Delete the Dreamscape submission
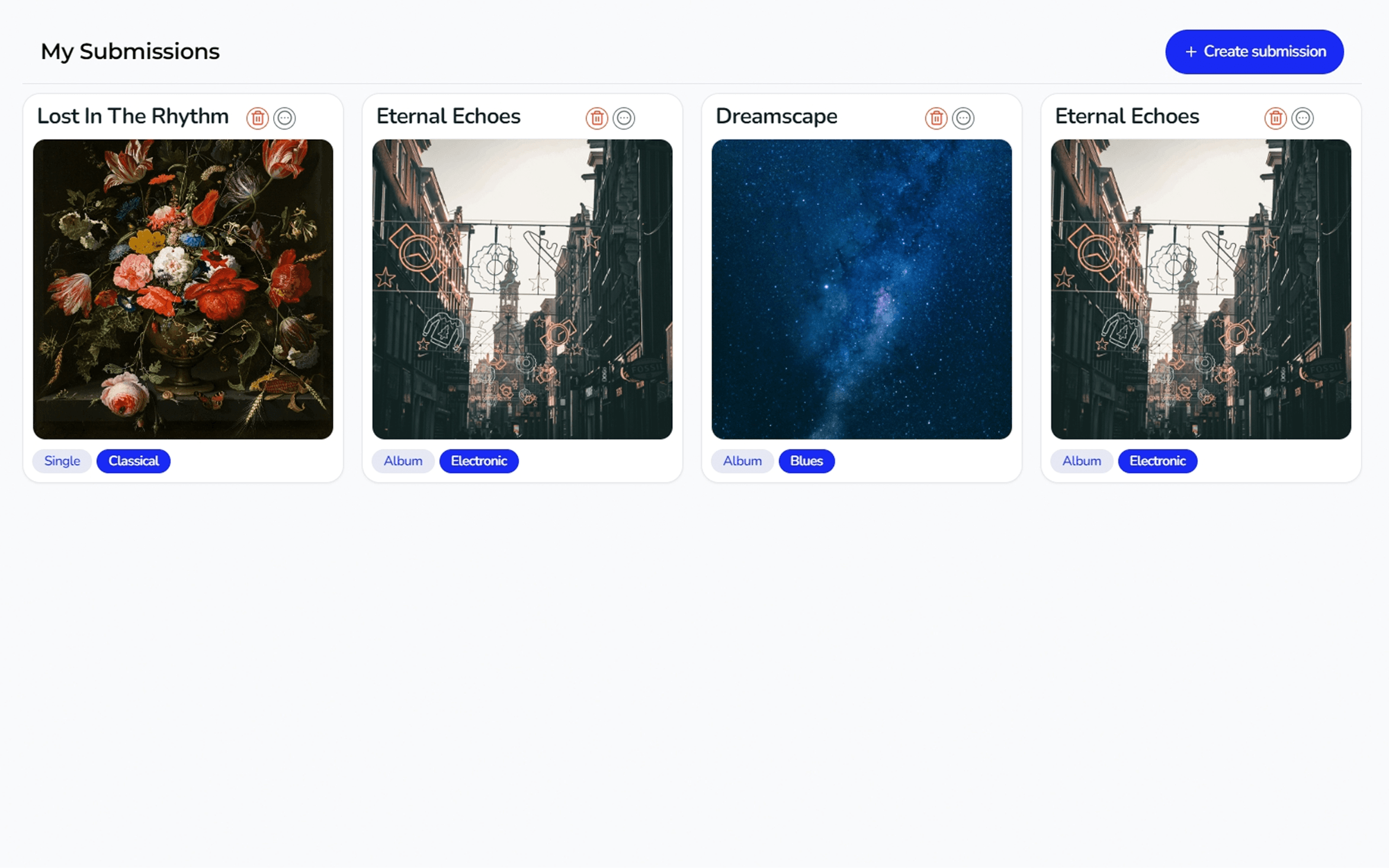The width and height of the screenshot is (1389, 868). pyautogui.click(x=936, y=118)
